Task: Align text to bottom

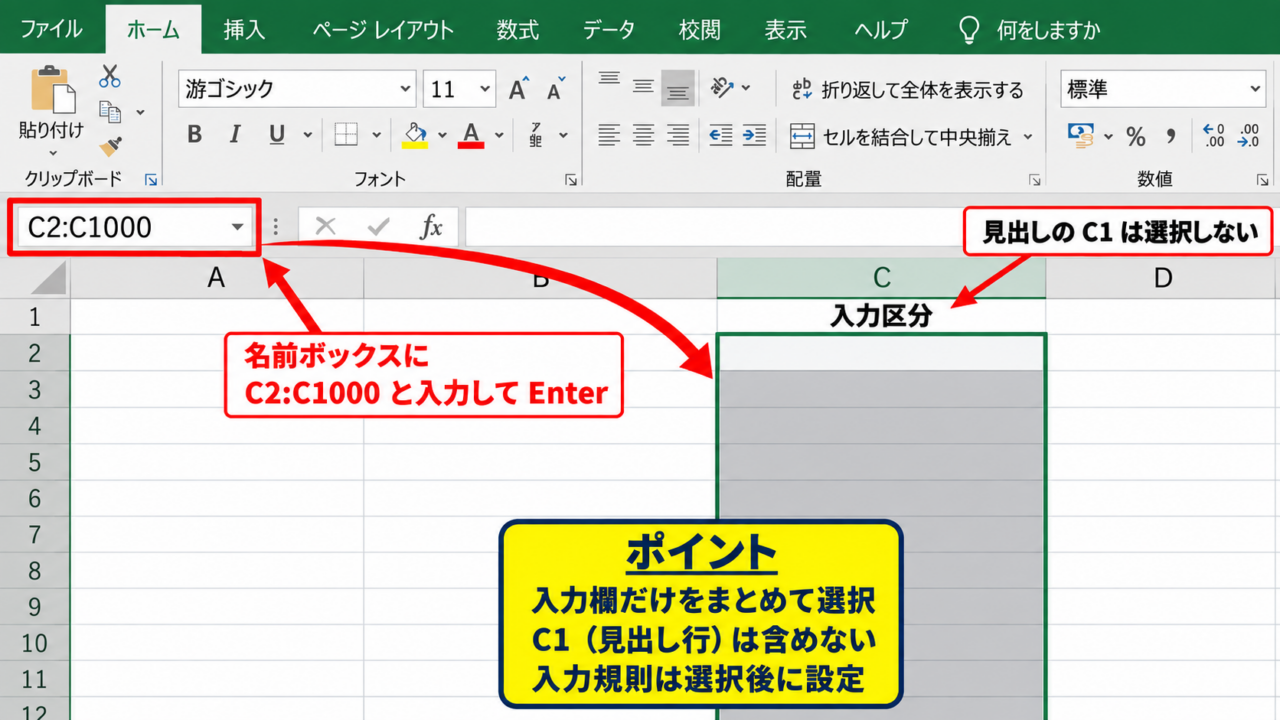Action: coord(678,89)
